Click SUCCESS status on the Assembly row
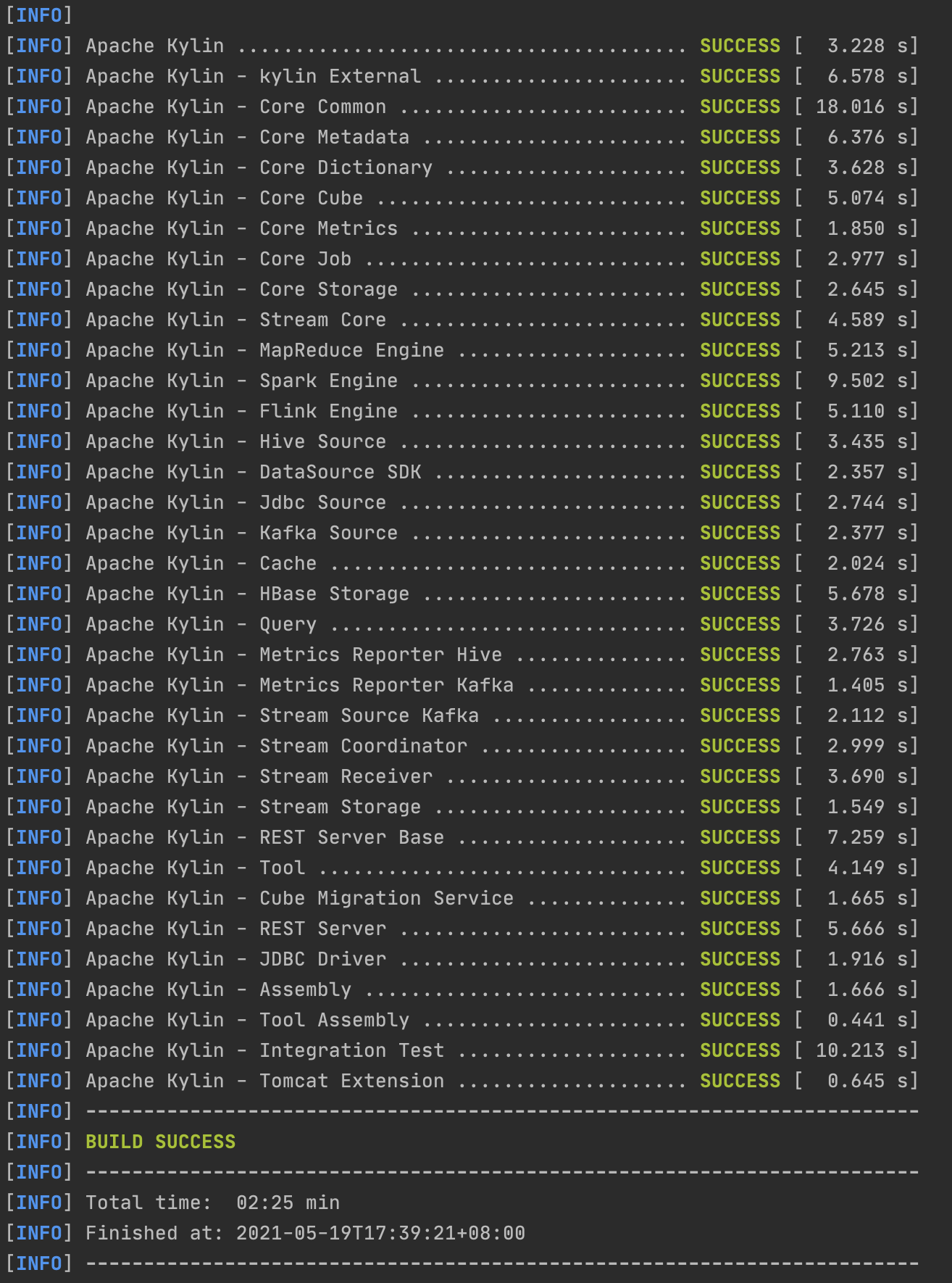 740,989
